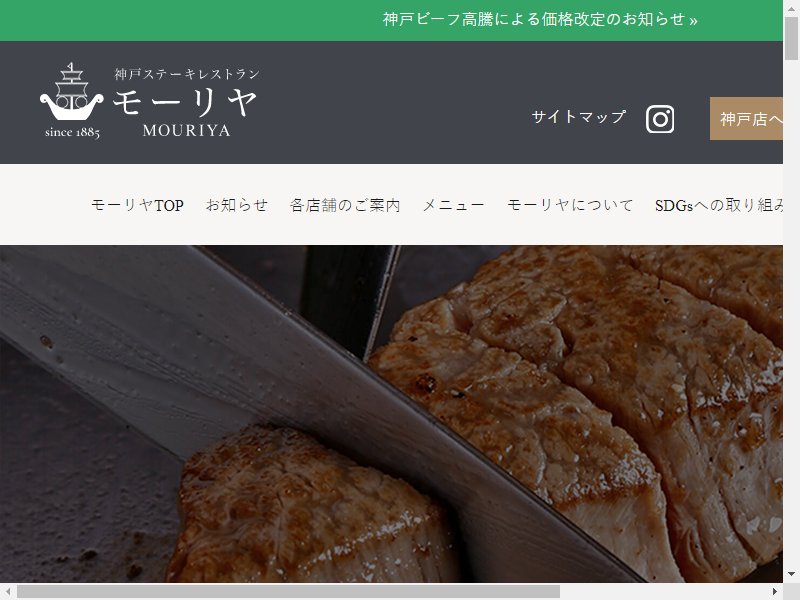
Task: Click the horizontal scrollbar right arrow
Action: [775, 591]
